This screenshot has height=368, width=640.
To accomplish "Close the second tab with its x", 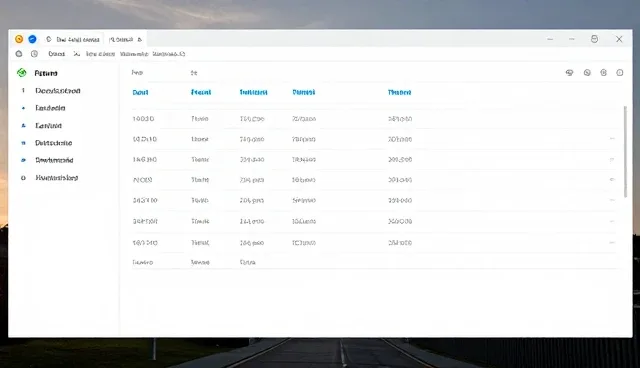I will tap(140, 40).
